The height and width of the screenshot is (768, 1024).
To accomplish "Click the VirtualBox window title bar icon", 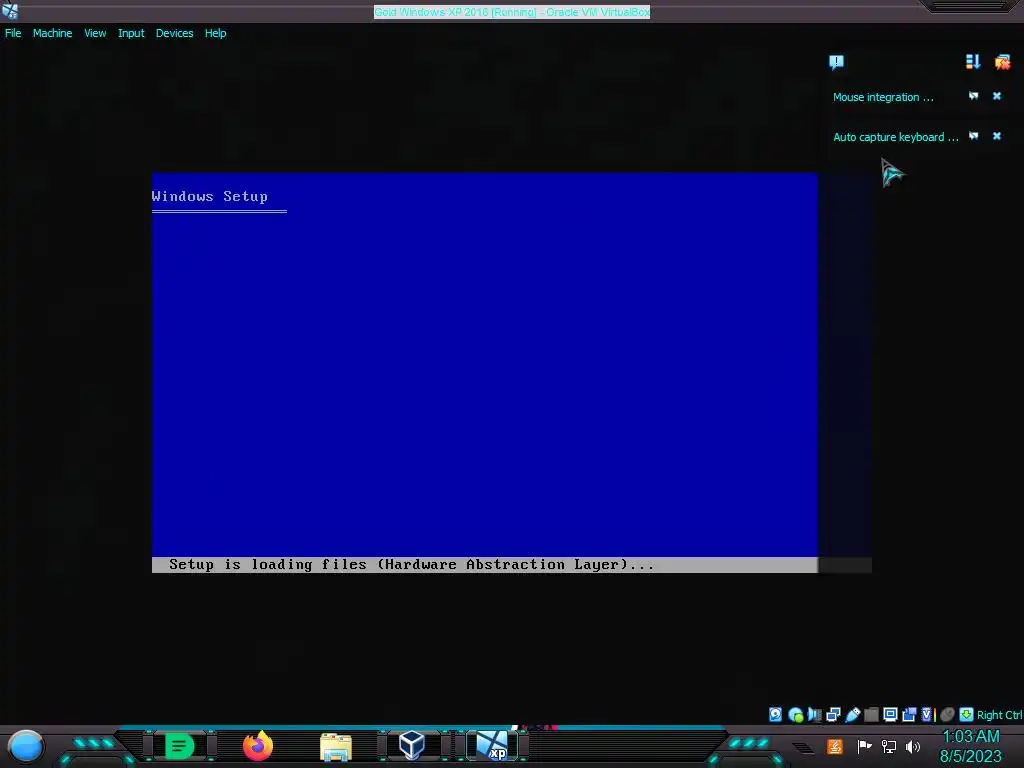I will click(x=10, y=11).
